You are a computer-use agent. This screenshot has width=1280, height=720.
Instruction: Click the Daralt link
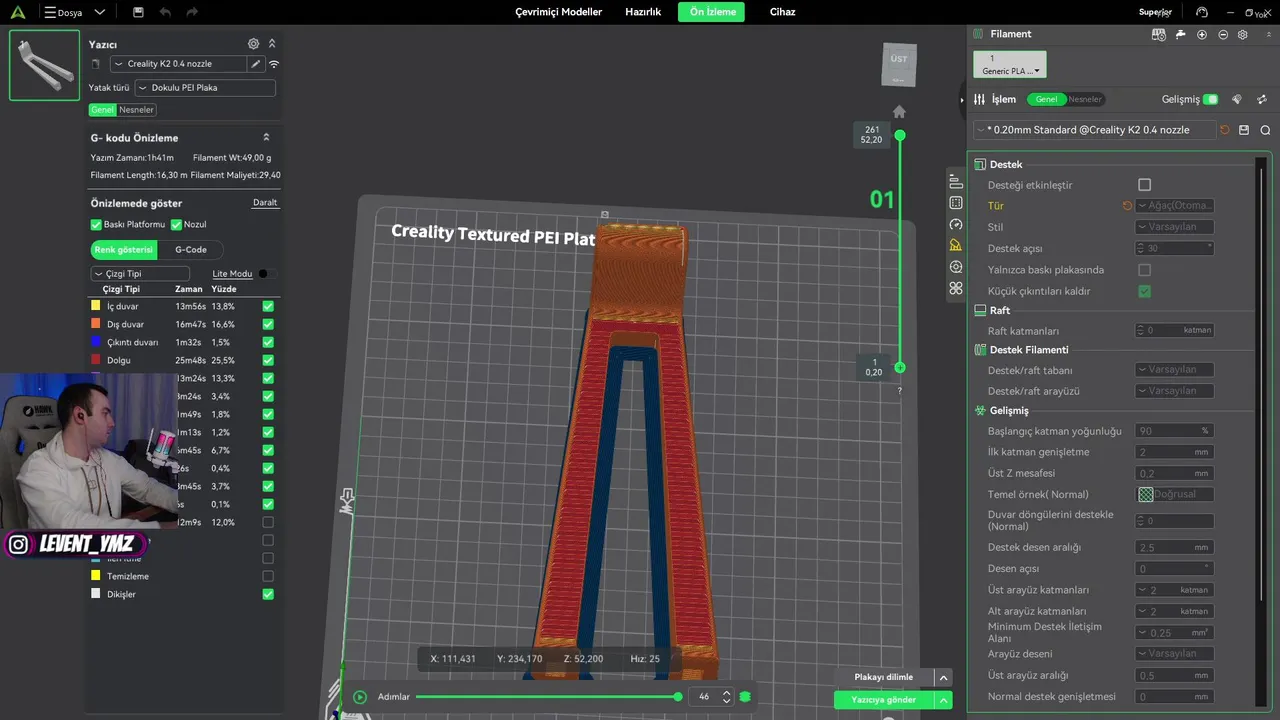pos(265,202)
